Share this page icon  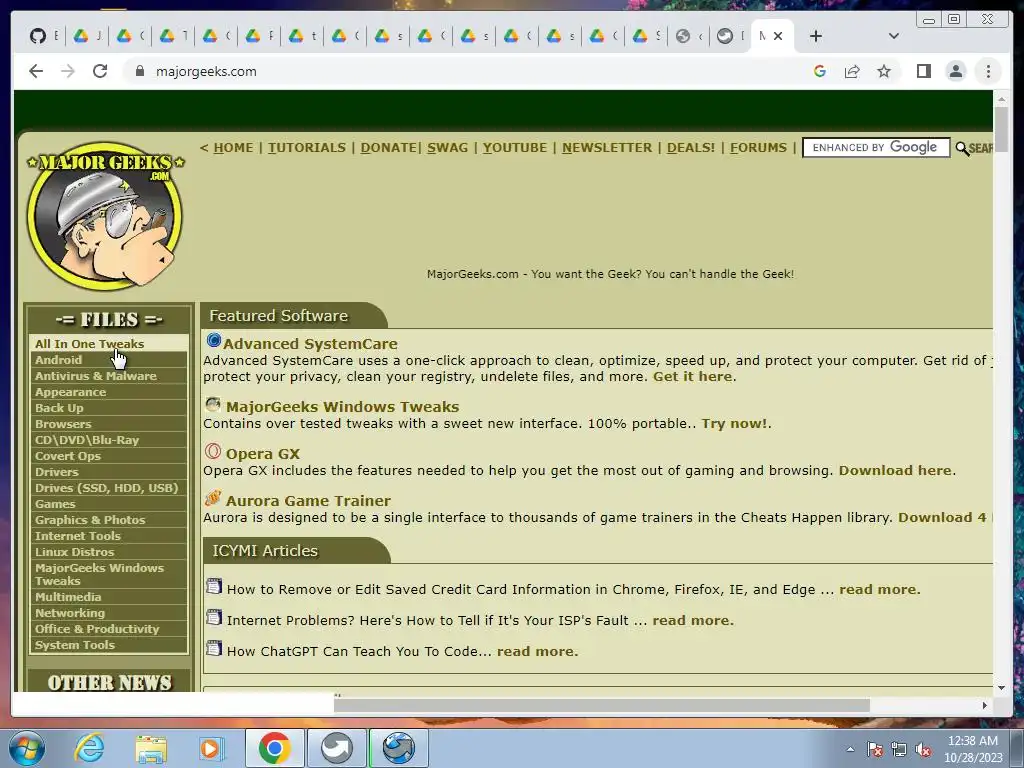(x=852, y=71)
